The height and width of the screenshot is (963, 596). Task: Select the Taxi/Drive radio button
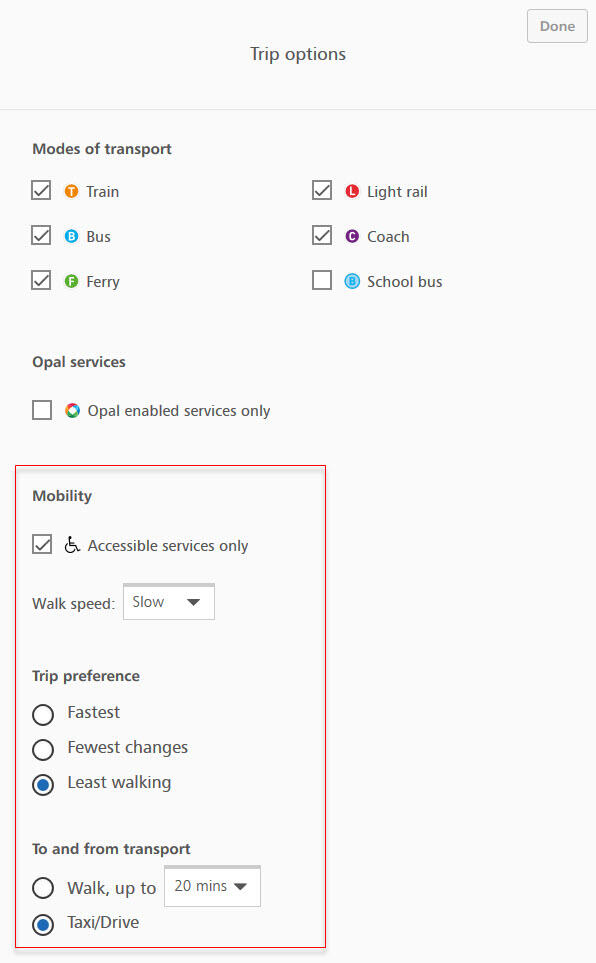click(43, 924)
